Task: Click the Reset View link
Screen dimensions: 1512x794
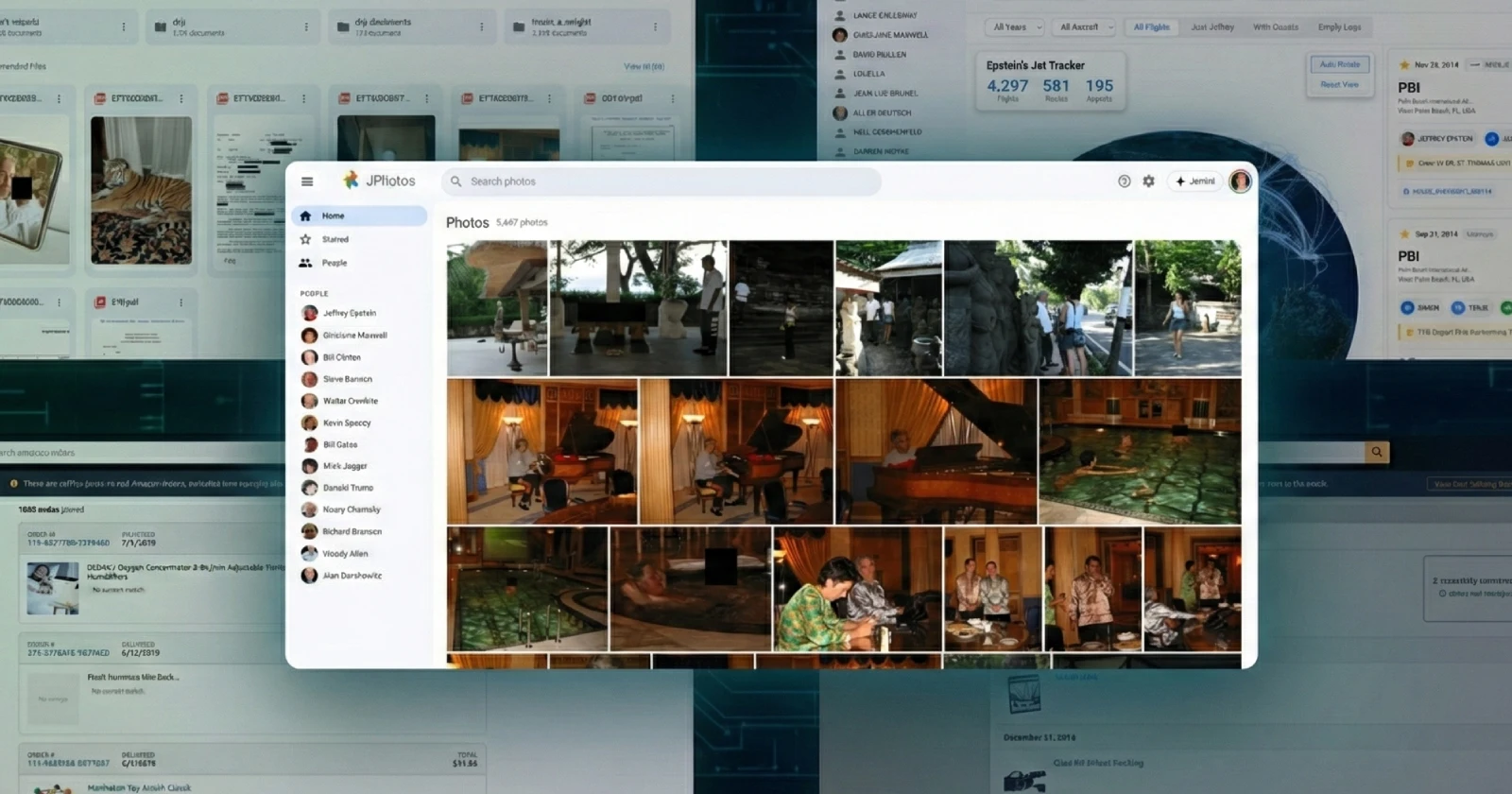Action: (x=1339, y=85)
